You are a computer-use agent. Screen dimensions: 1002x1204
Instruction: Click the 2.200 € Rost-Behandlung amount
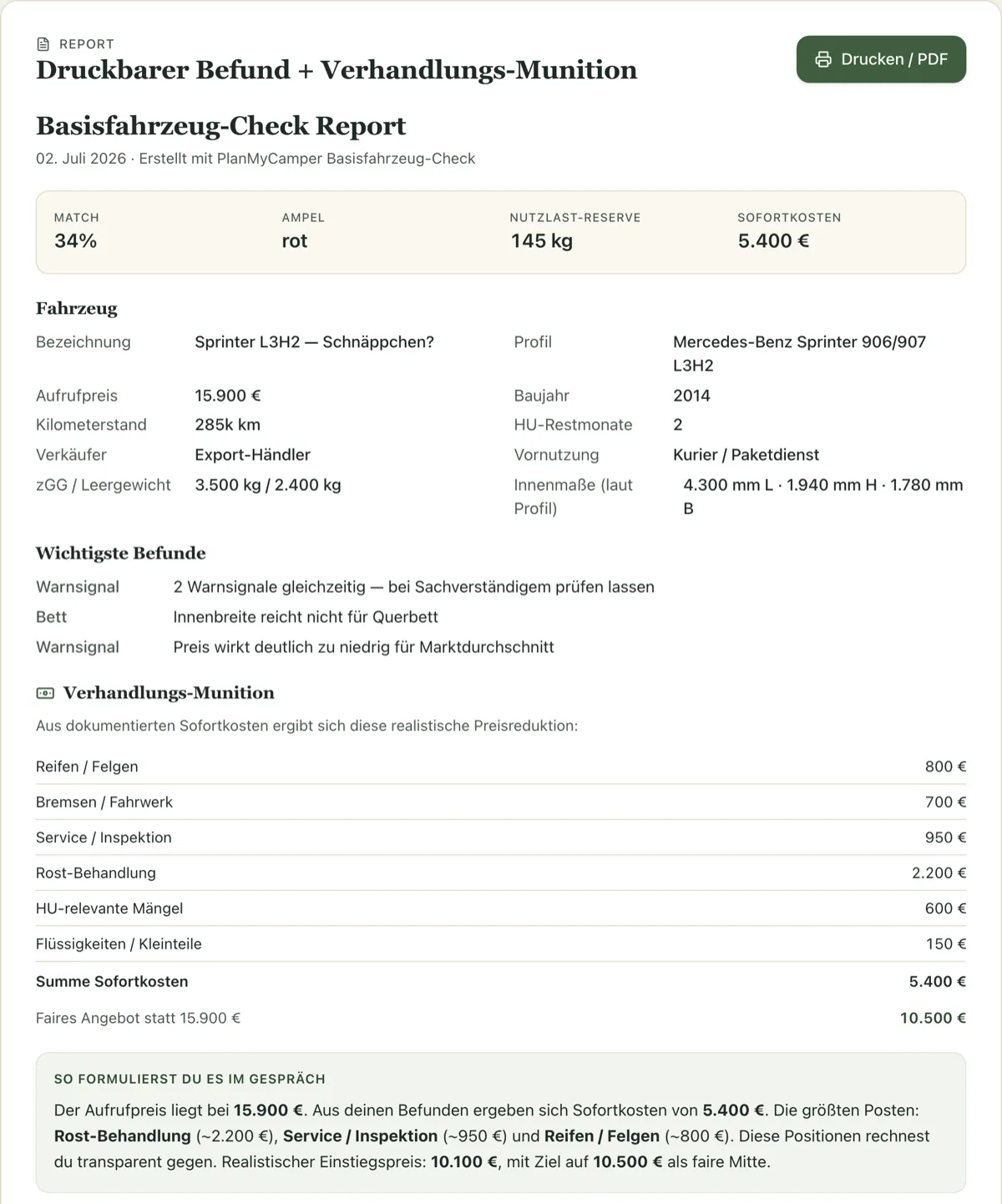(939, 873)
